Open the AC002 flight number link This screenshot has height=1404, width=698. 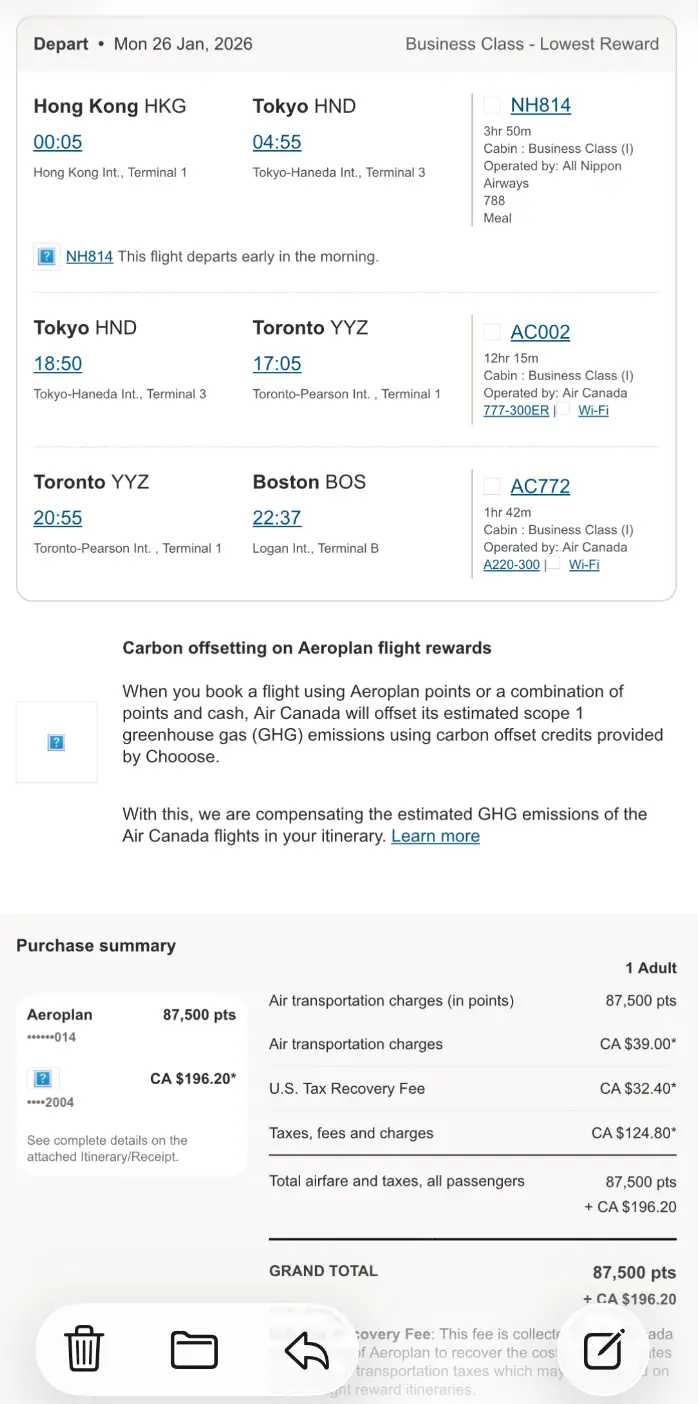tap(540, 332)
